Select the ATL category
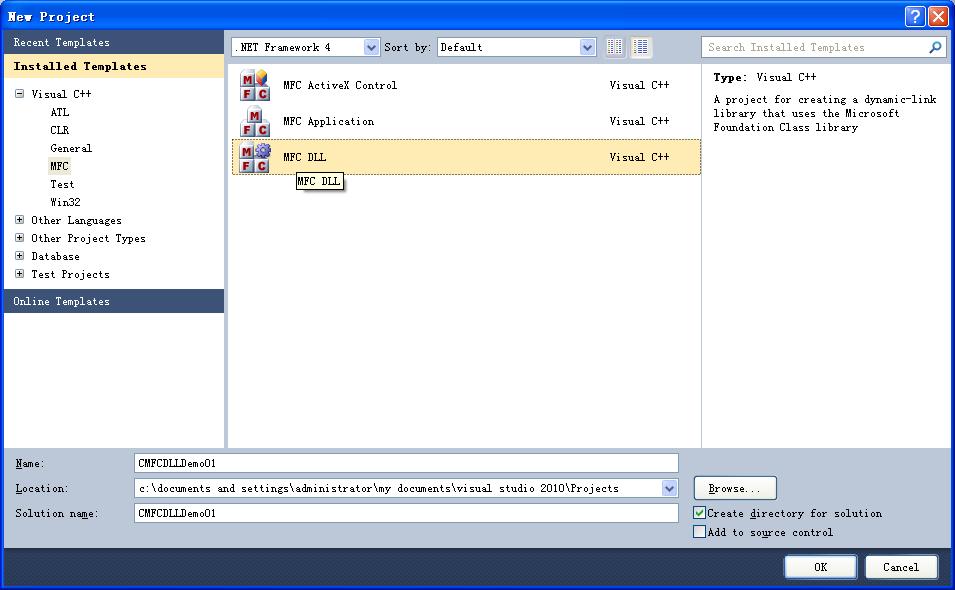Viewport: 955px width, 590px height. click(60, 112)
